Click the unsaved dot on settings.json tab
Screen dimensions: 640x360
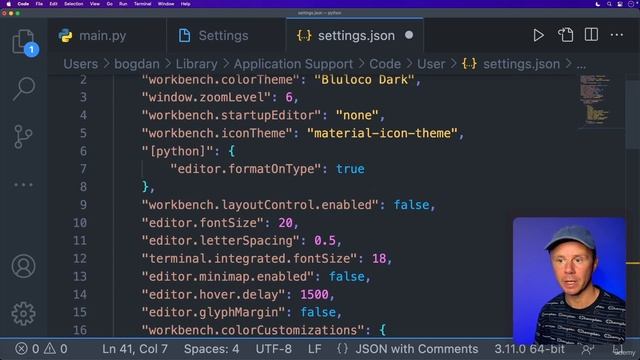[409, 35]
